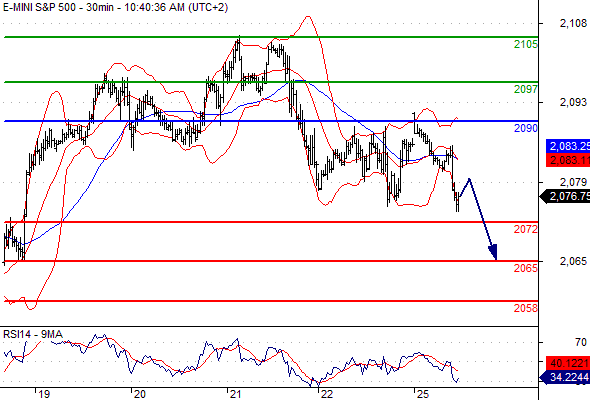Select the 2065 support level label
The image size is (590, 400).
[x=526, y=268]
